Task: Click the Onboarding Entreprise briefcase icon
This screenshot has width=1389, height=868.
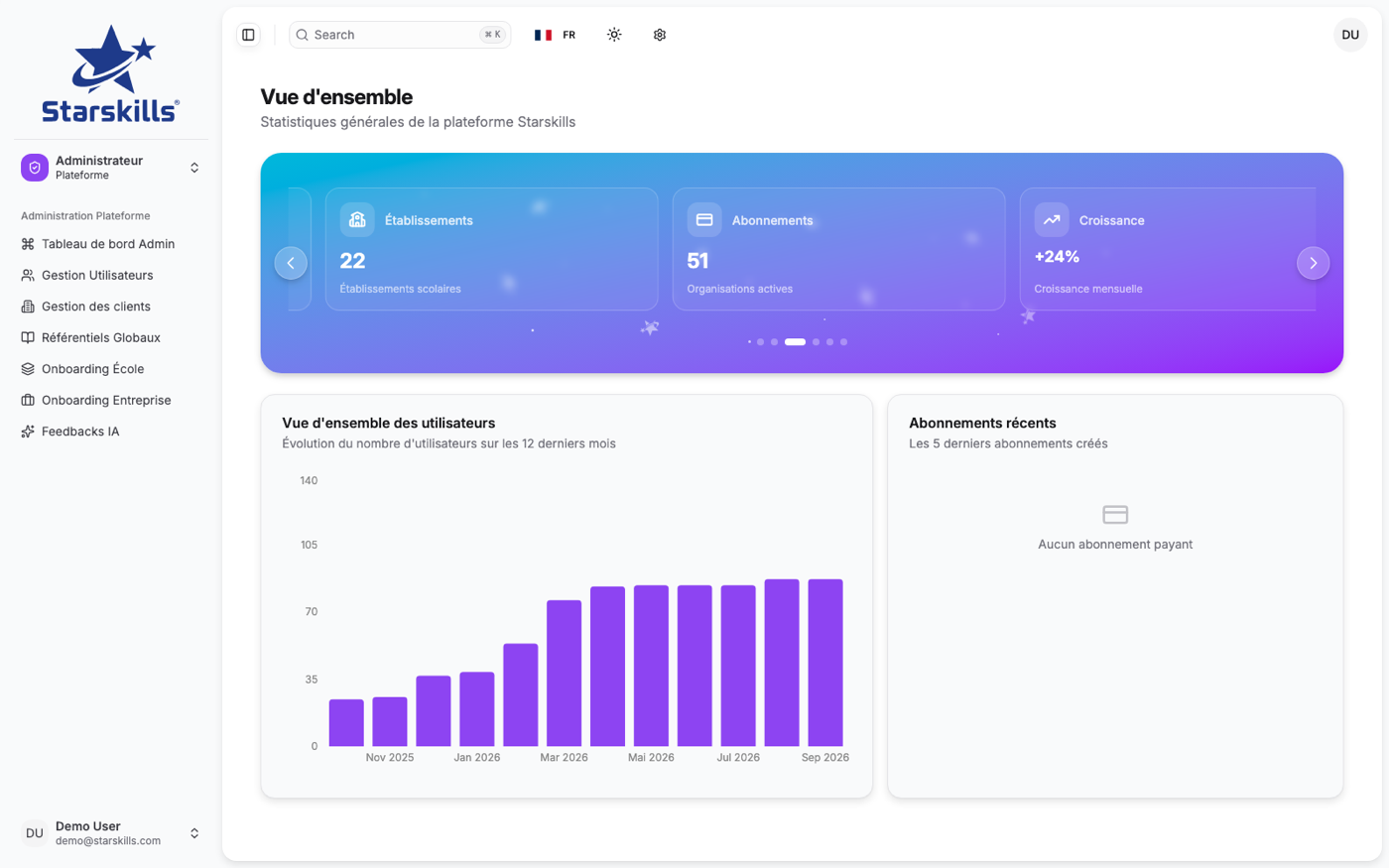Action: 28,400
